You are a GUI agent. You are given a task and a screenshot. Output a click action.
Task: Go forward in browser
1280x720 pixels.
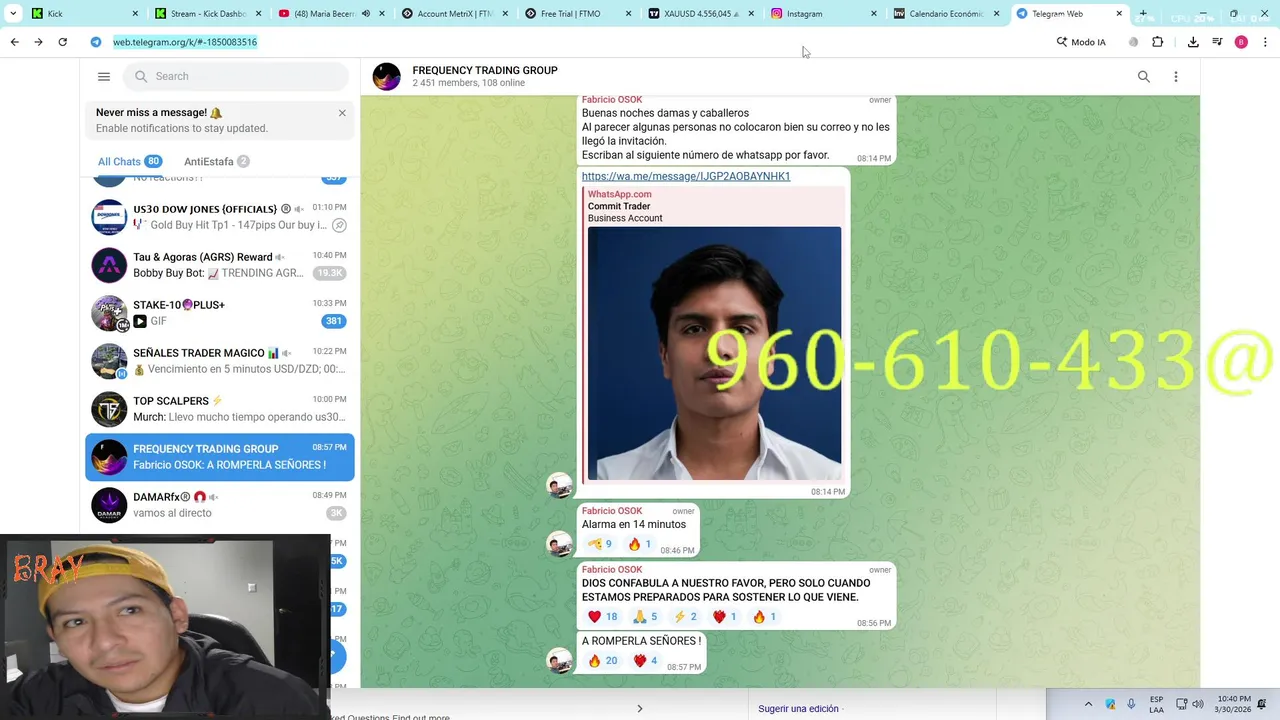38,42
